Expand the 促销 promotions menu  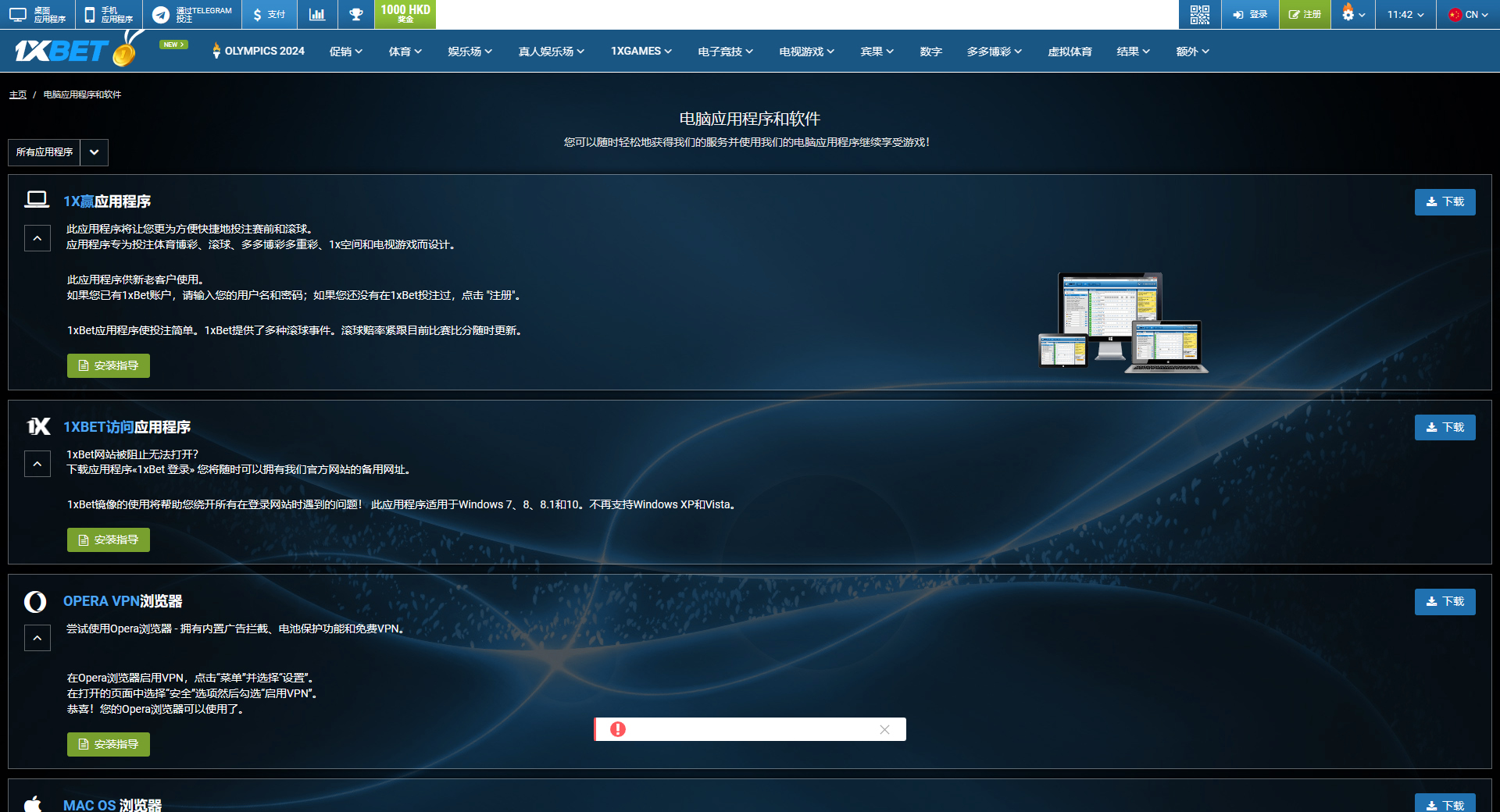345,52
